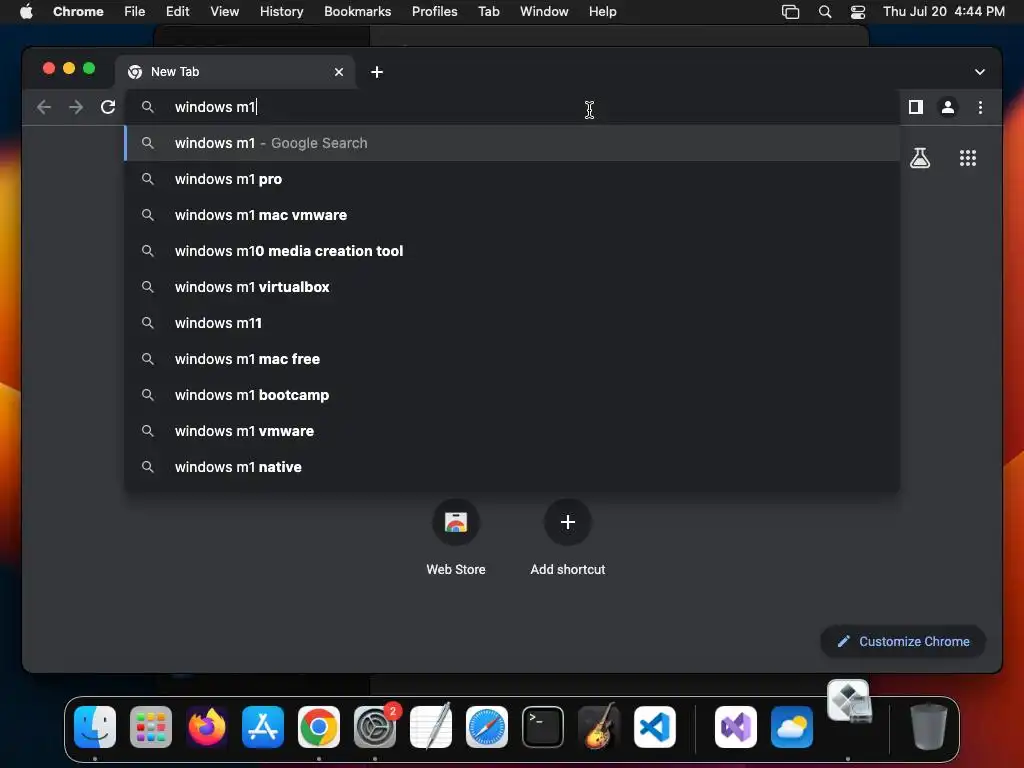Open the Boot Camp Assistant dock icon
Image resolution: width=1024 pixels, height=768 pixels.
[x=849, y=702]
